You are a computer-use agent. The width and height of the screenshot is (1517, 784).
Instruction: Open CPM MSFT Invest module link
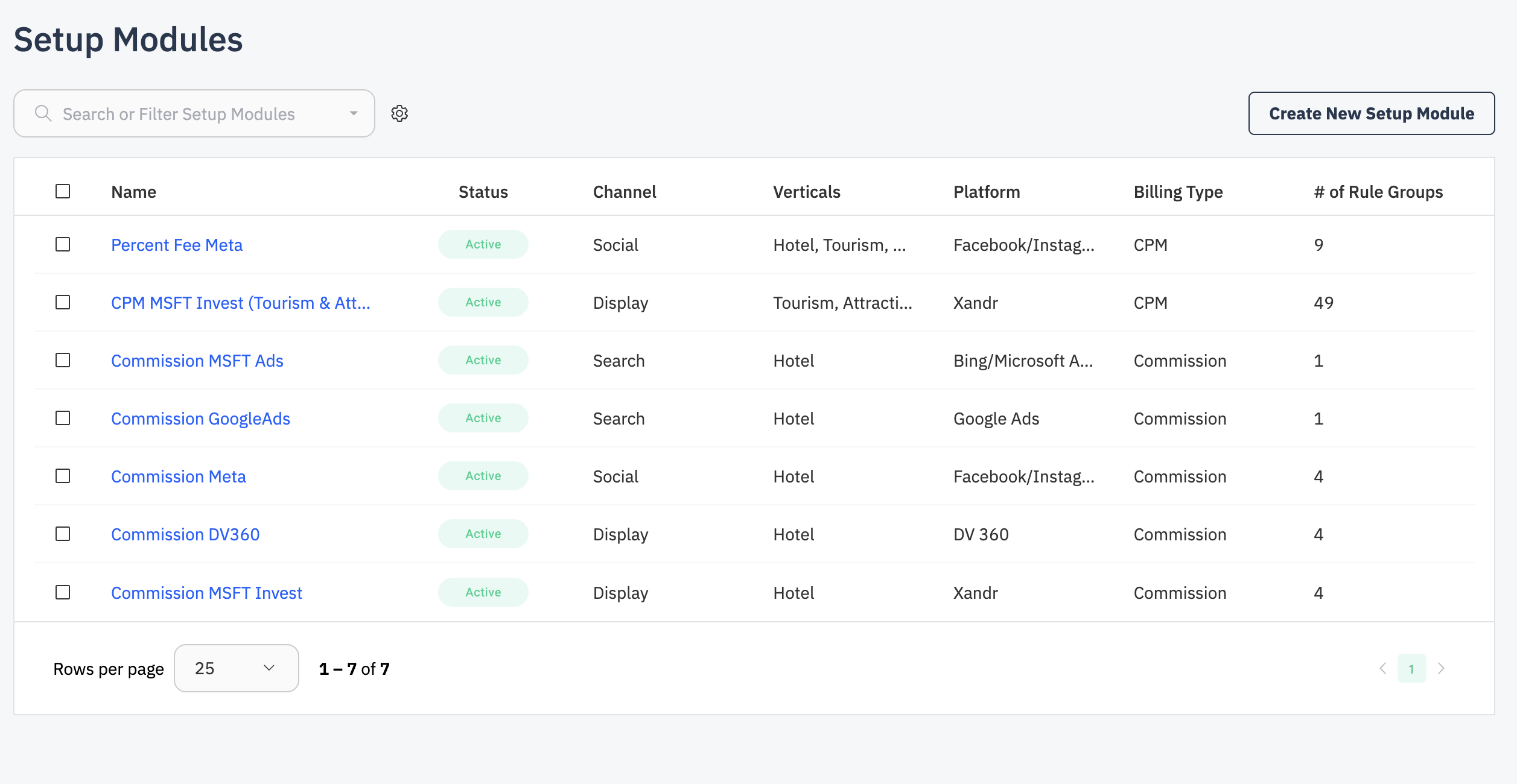point(240,303)
